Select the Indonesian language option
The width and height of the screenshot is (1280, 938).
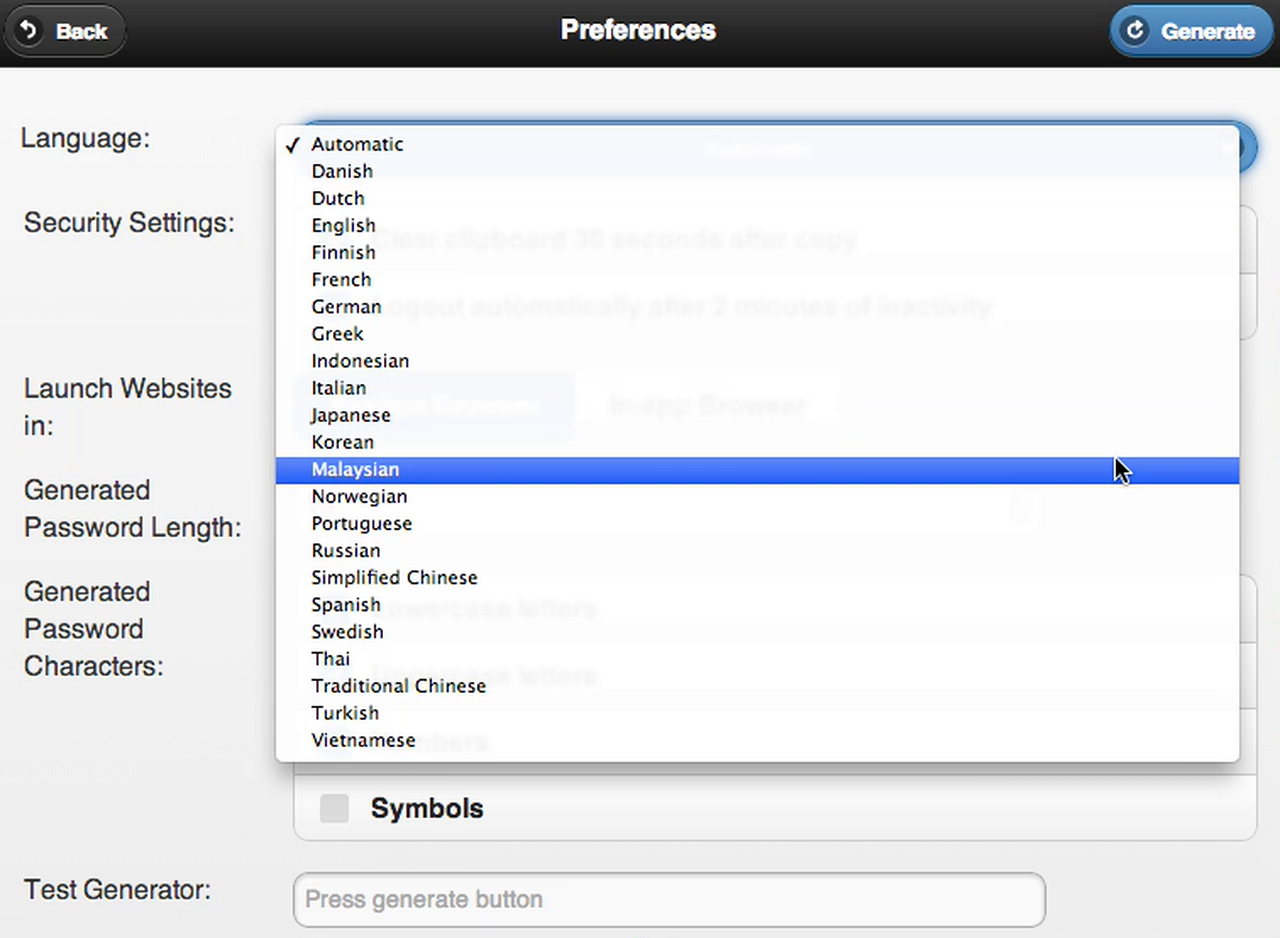[360, 360]
